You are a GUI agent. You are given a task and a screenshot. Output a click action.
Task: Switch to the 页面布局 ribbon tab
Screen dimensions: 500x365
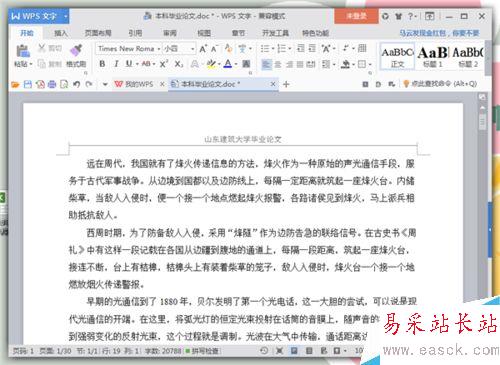pos(98,33)
